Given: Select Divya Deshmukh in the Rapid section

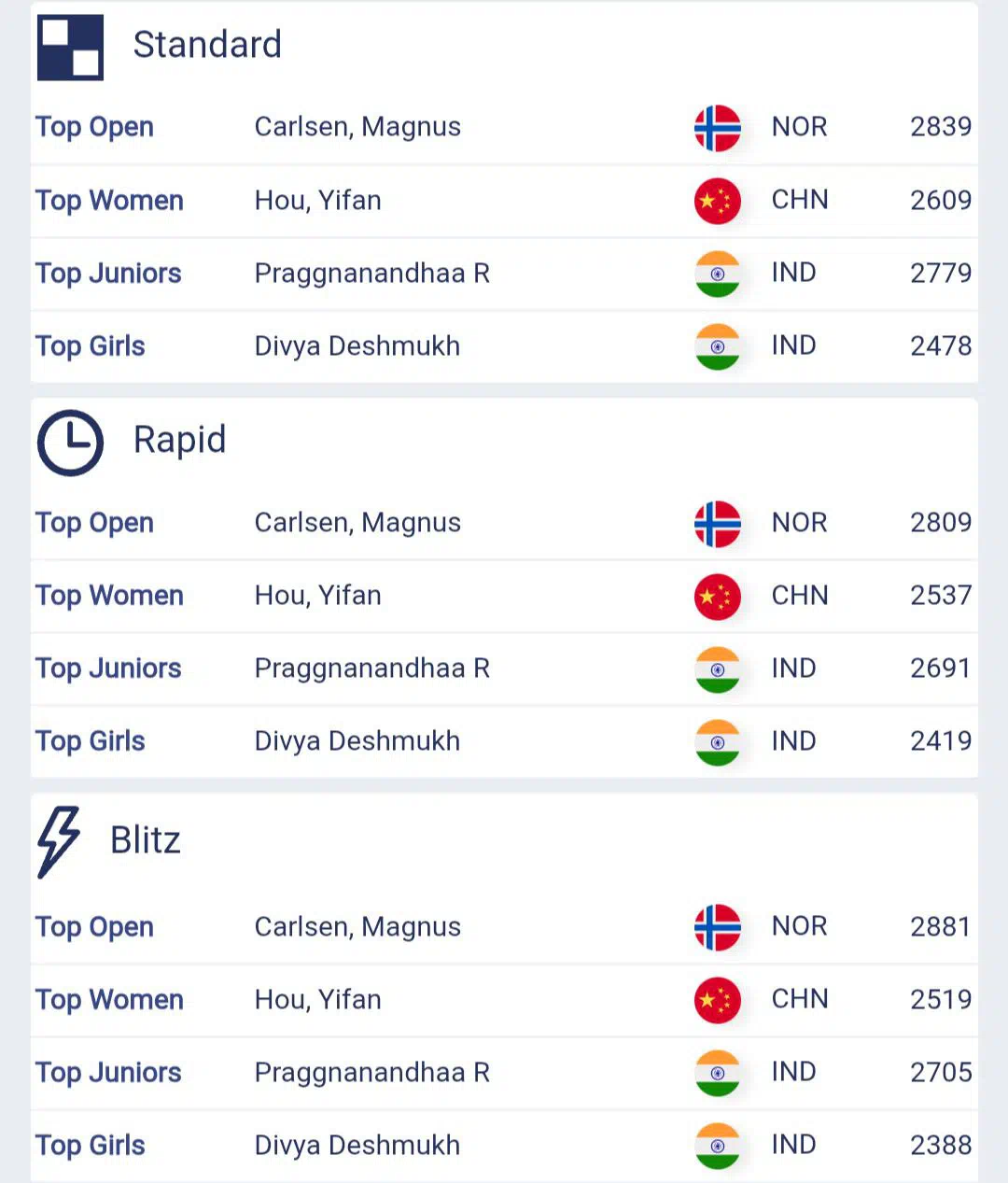Looking at the screenshot, I should [357, 741].
